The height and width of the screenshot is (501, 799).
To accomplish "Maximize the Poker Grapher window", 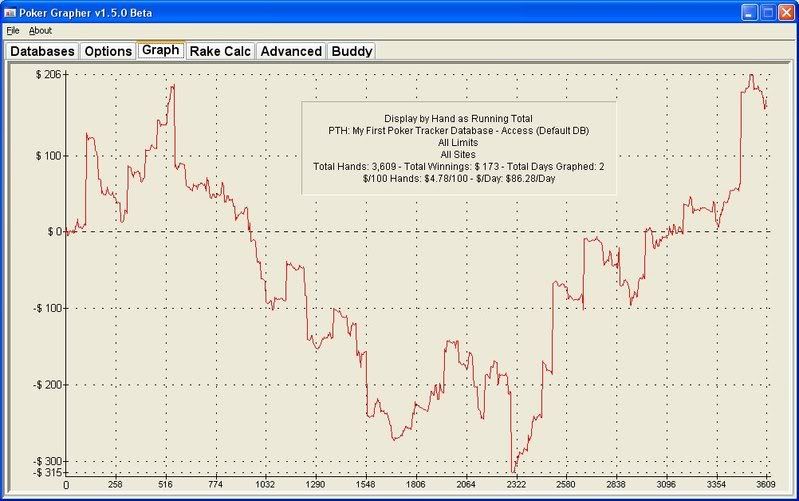I will coord(767,12).
